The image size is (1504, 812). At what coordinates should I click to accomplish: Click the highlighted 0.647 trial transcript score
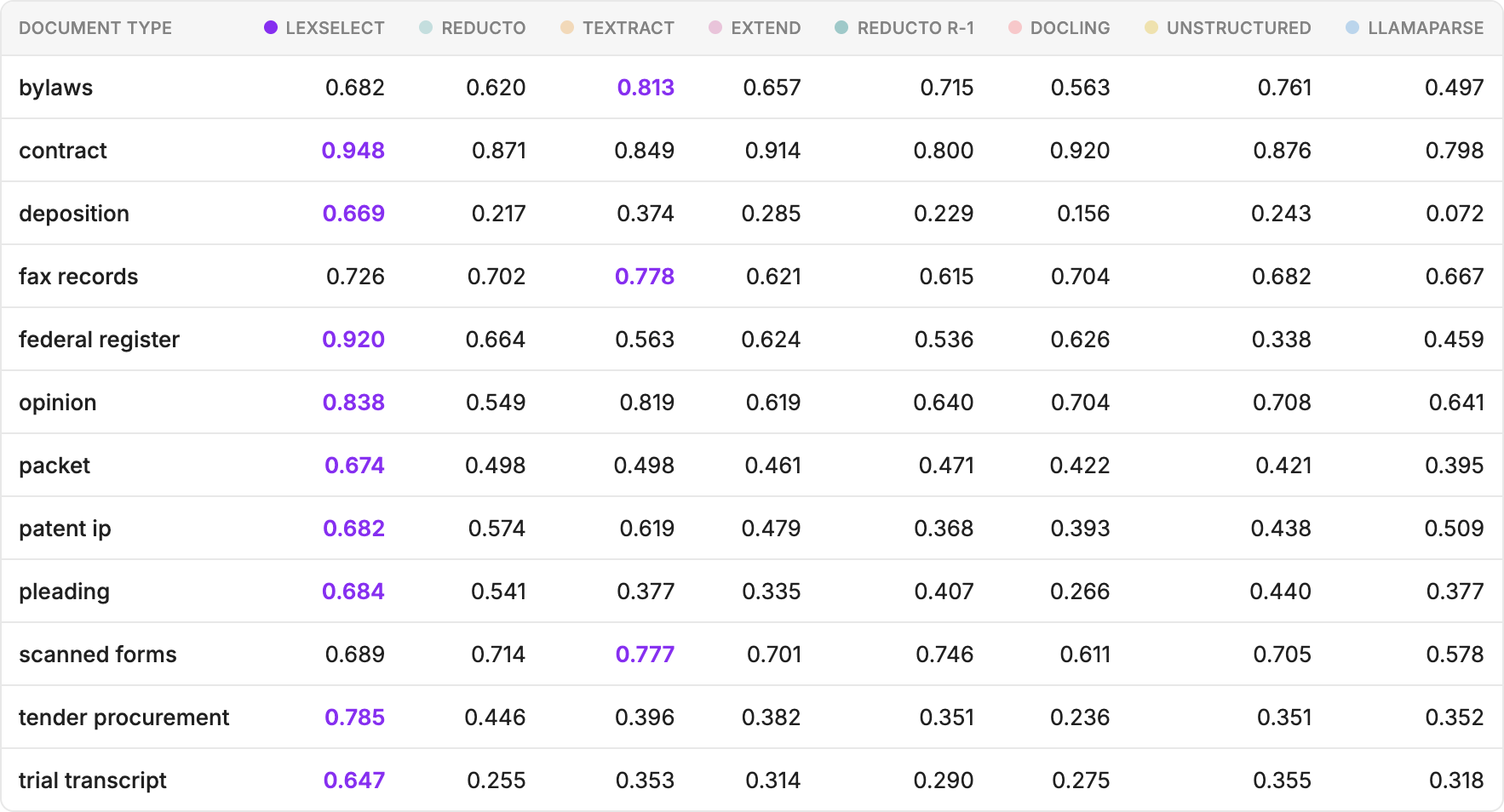pos(354,781)
